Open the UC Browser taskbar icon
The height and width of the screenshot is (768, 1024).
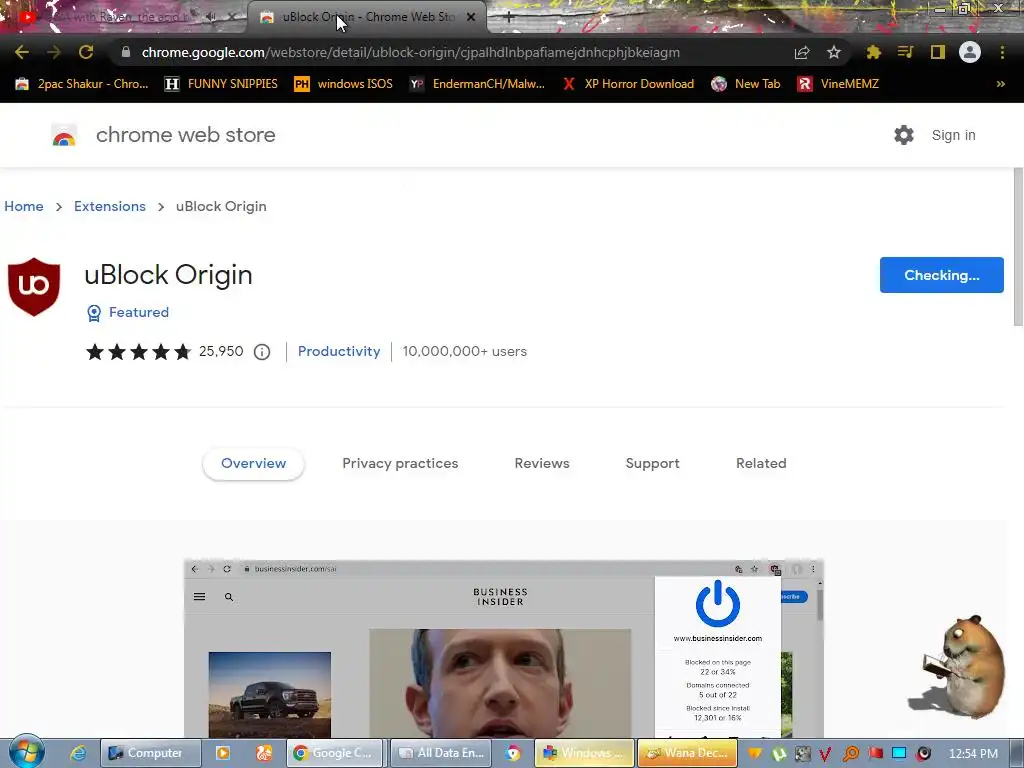[264, 753]
